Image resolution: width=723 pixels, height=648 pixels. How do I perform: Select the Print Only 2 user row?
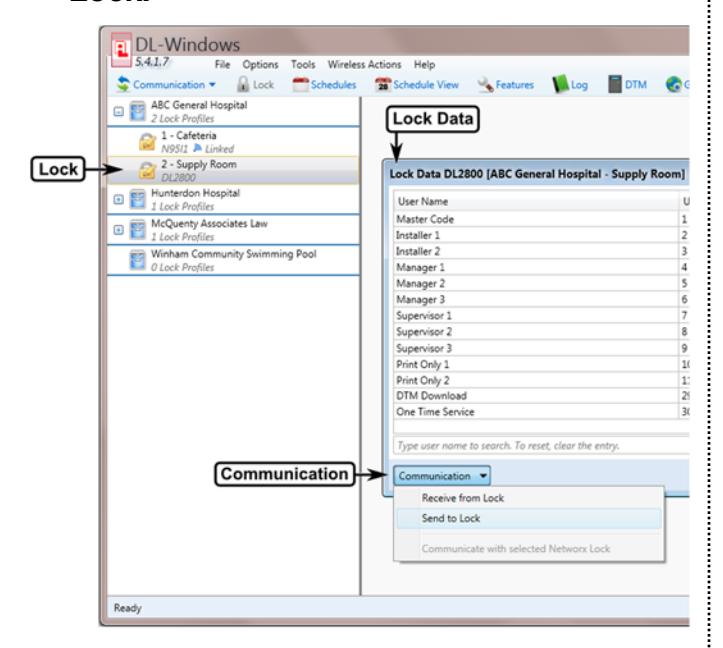tap(541, 380)
